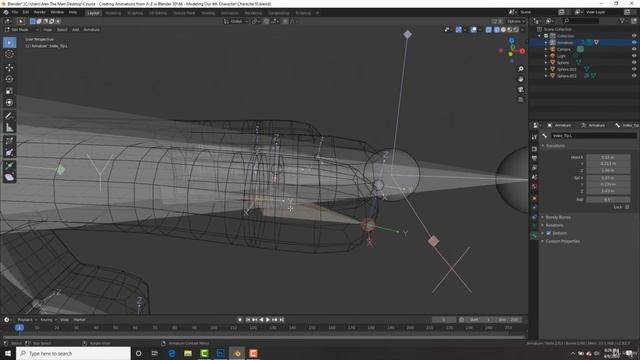Screen dimensions: 640x360
Task: Select the Transform tool
Action: pyautogui.click(x=9, y=103)
